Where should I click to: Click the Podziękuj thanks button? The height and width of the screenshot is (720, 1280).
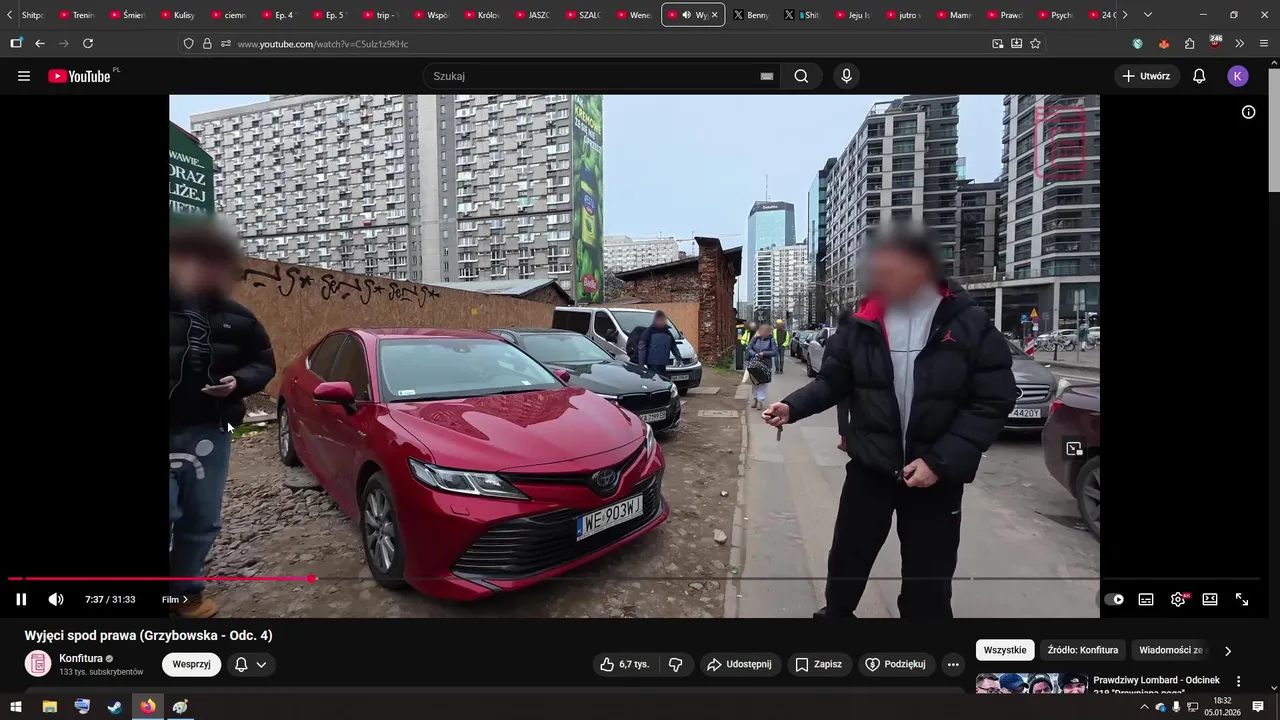895,664
